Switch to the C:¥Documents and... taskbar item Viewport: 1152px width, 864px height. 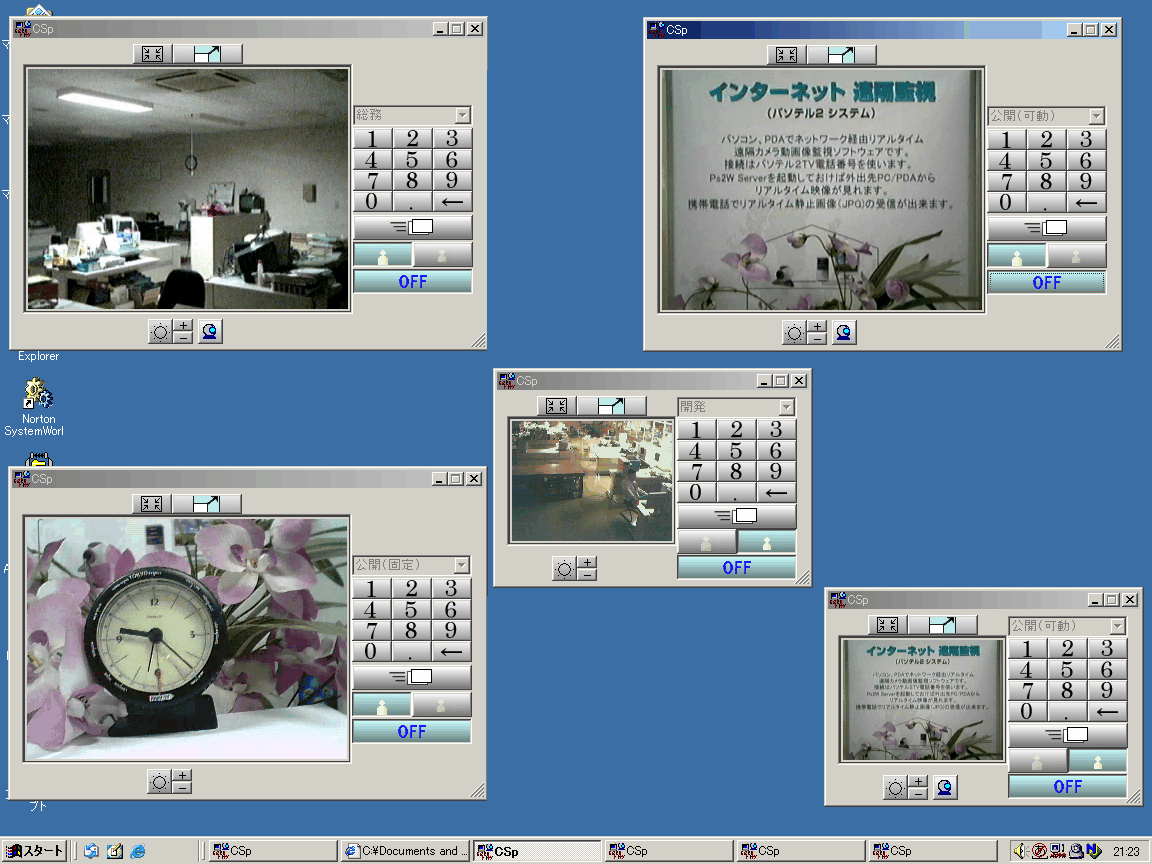(x=404, y=851)
